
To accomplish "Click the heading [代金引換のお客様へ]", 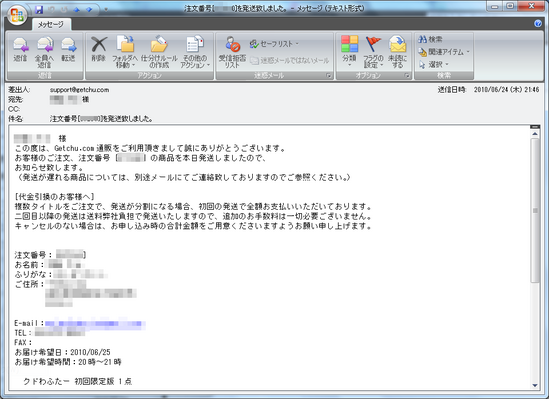I will [x=55, y=197].
